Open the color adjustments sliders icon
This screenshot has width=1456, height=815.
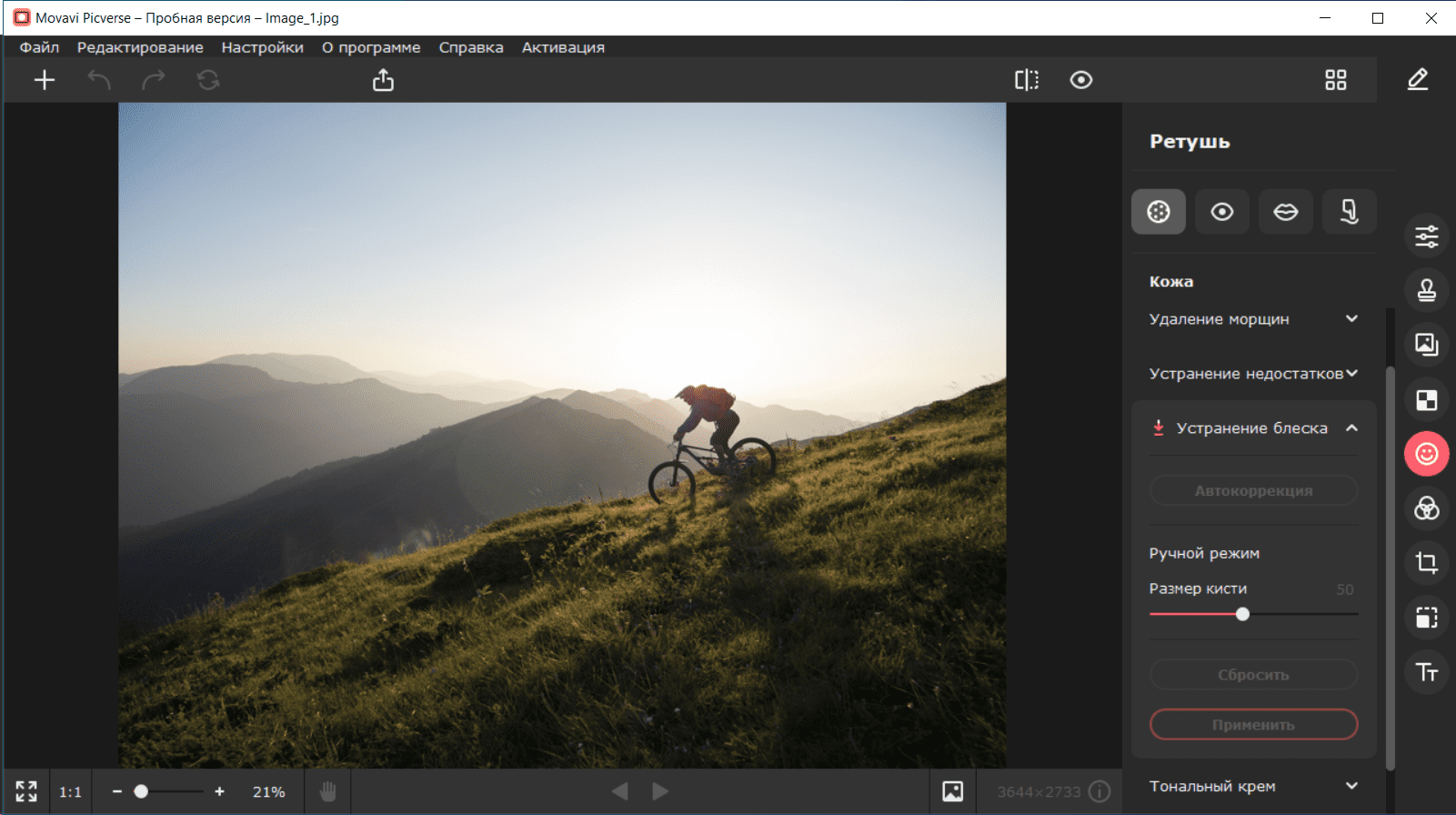1426,236
